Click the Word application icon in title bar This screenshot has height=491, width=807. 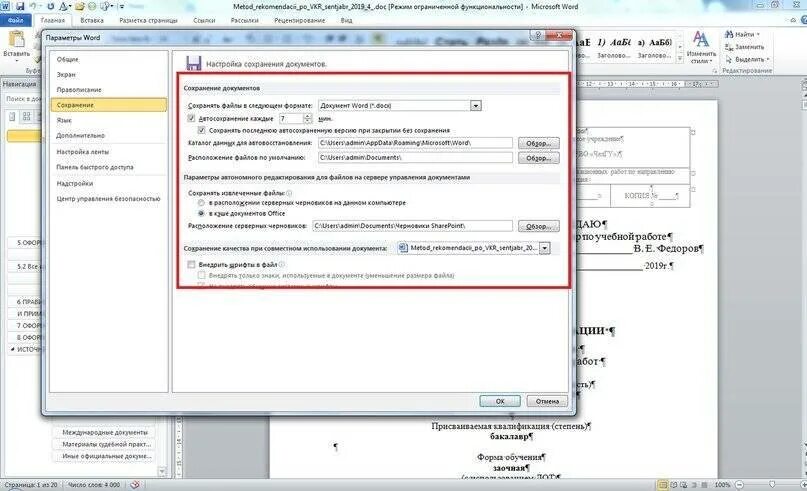(6, 7)
